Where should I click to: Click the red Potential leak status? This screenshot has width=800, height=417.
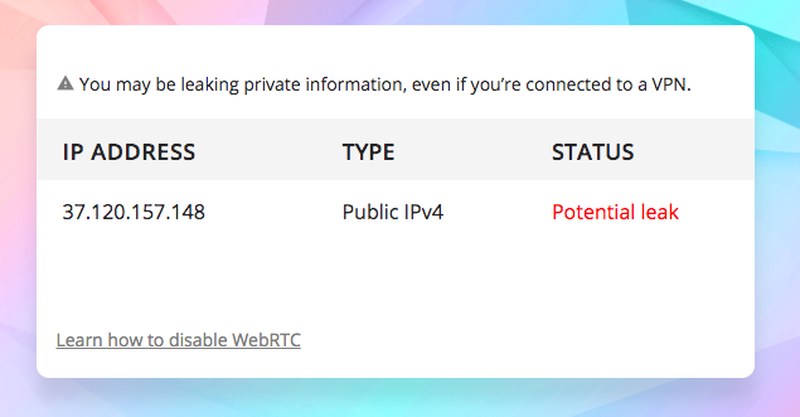click(x=615, y=212)
